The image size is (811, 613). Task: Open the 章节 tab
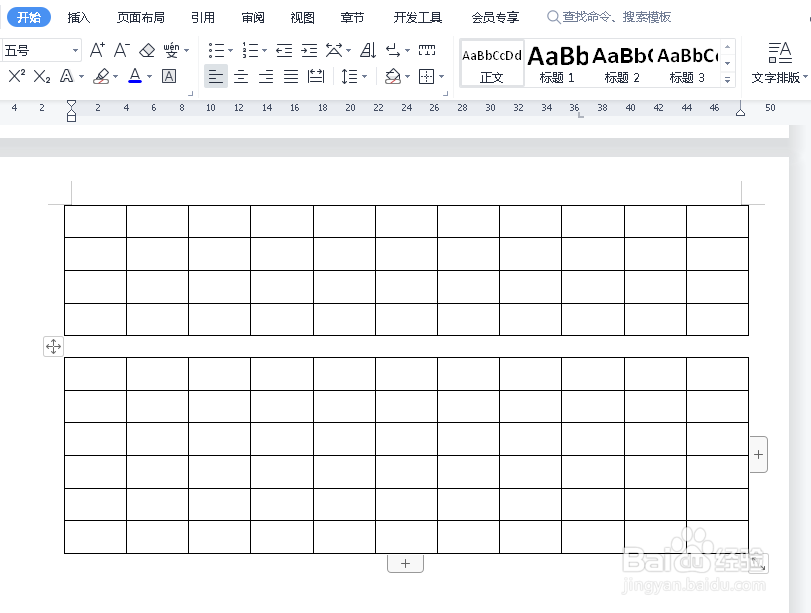(x=352, y=18)
